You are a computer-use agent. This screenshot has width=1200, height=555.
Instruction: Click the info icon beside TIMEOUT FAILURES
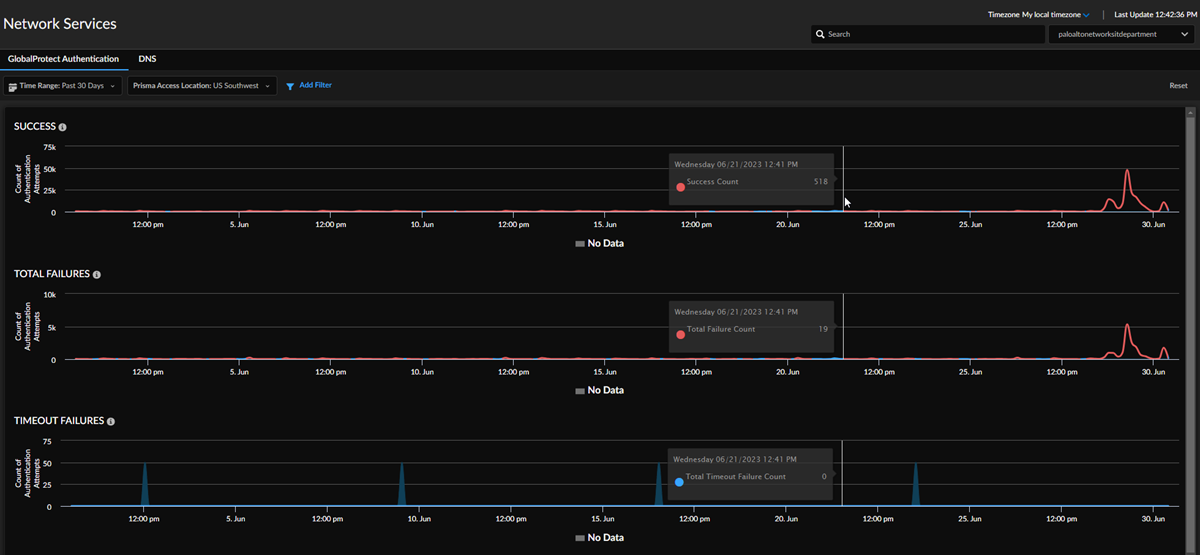(x=111, y=422)
